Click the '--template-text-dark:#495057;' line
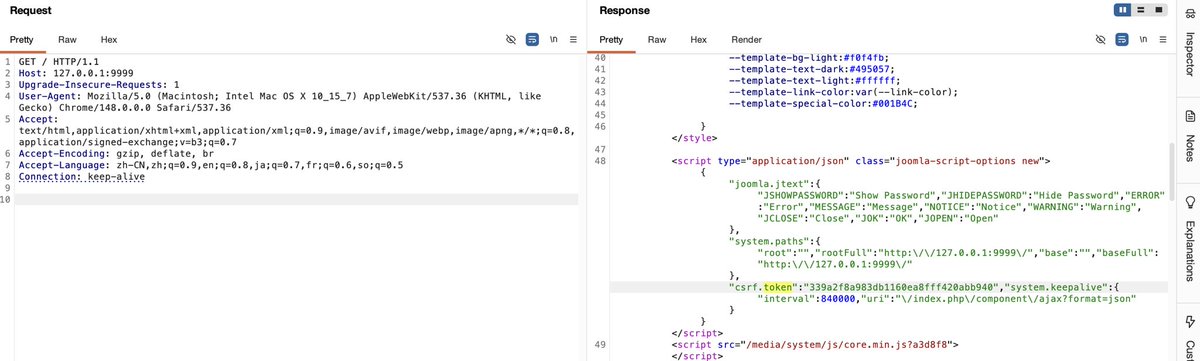Image resolution: width=1200 pixels, height=361 pixels. point(812,69)
